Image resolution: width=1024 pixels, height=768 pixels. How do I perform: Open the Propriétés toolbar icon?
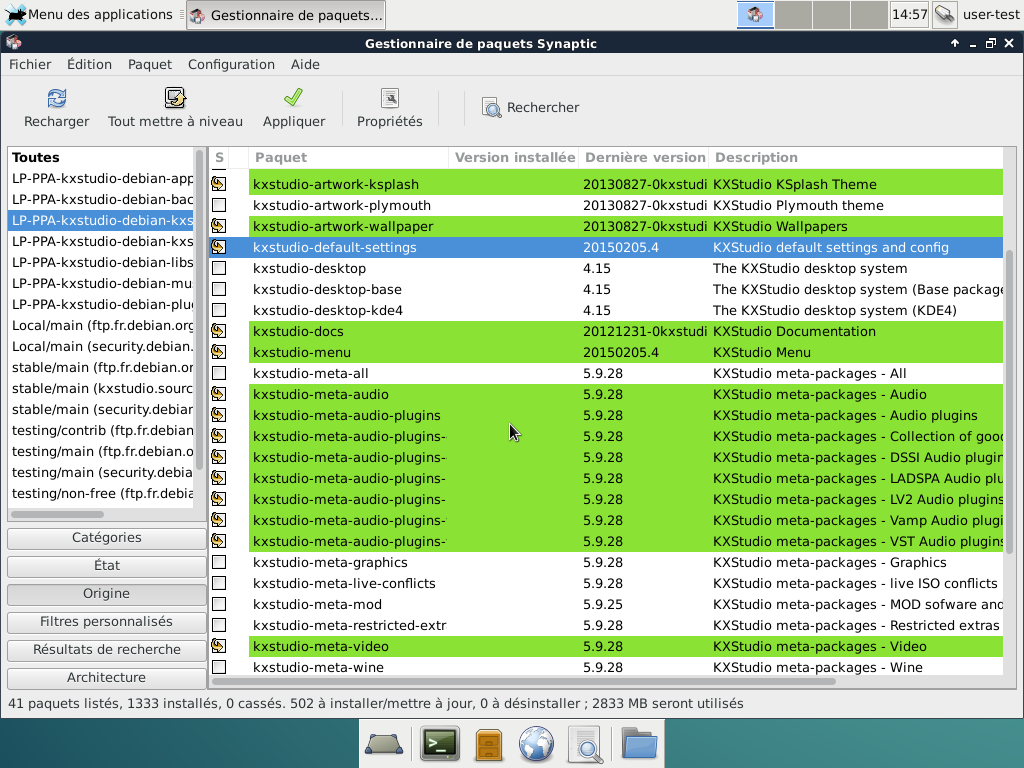[x=389, y=98]
